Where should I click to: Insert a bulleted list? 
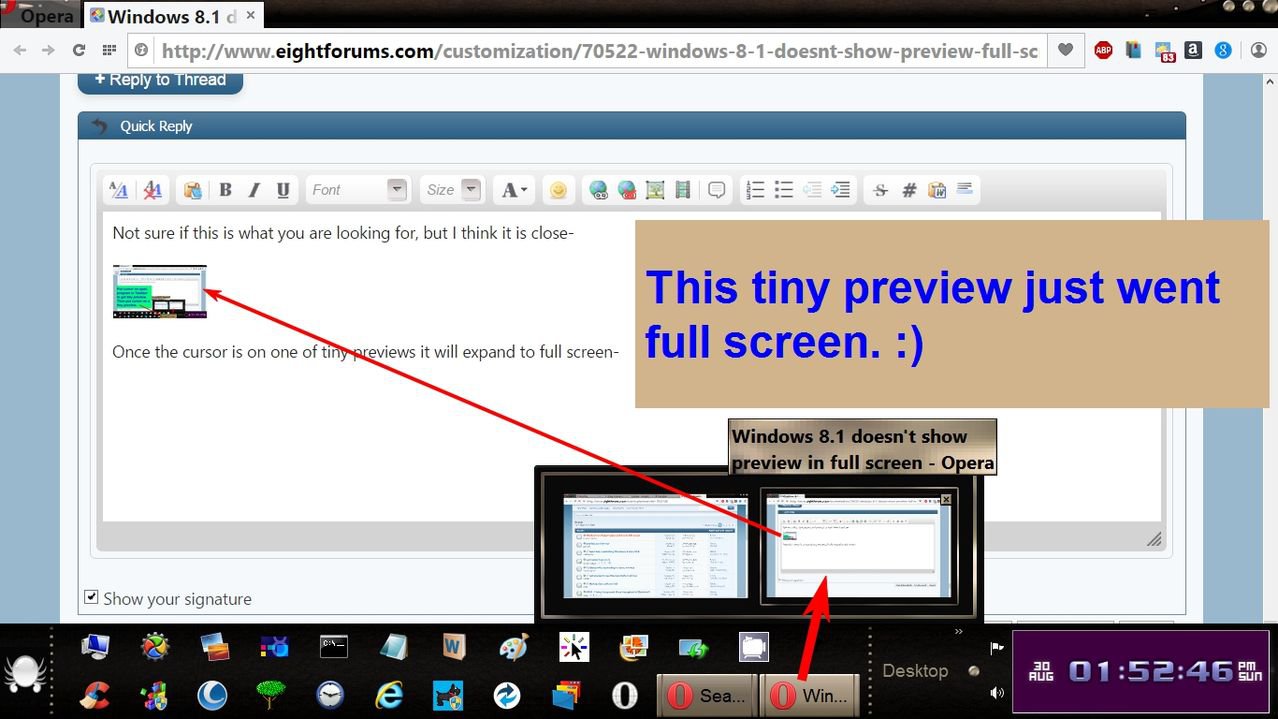(783, 190)
